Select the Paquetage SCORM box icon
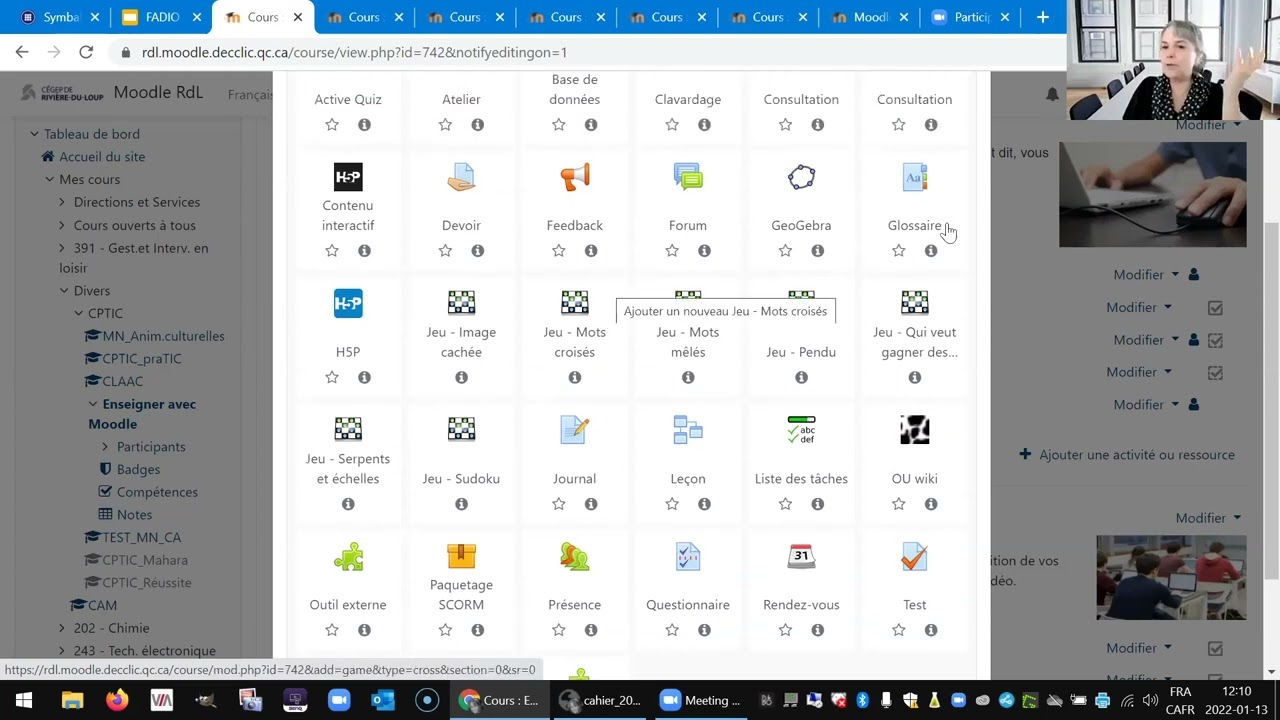 pos(461,555)
